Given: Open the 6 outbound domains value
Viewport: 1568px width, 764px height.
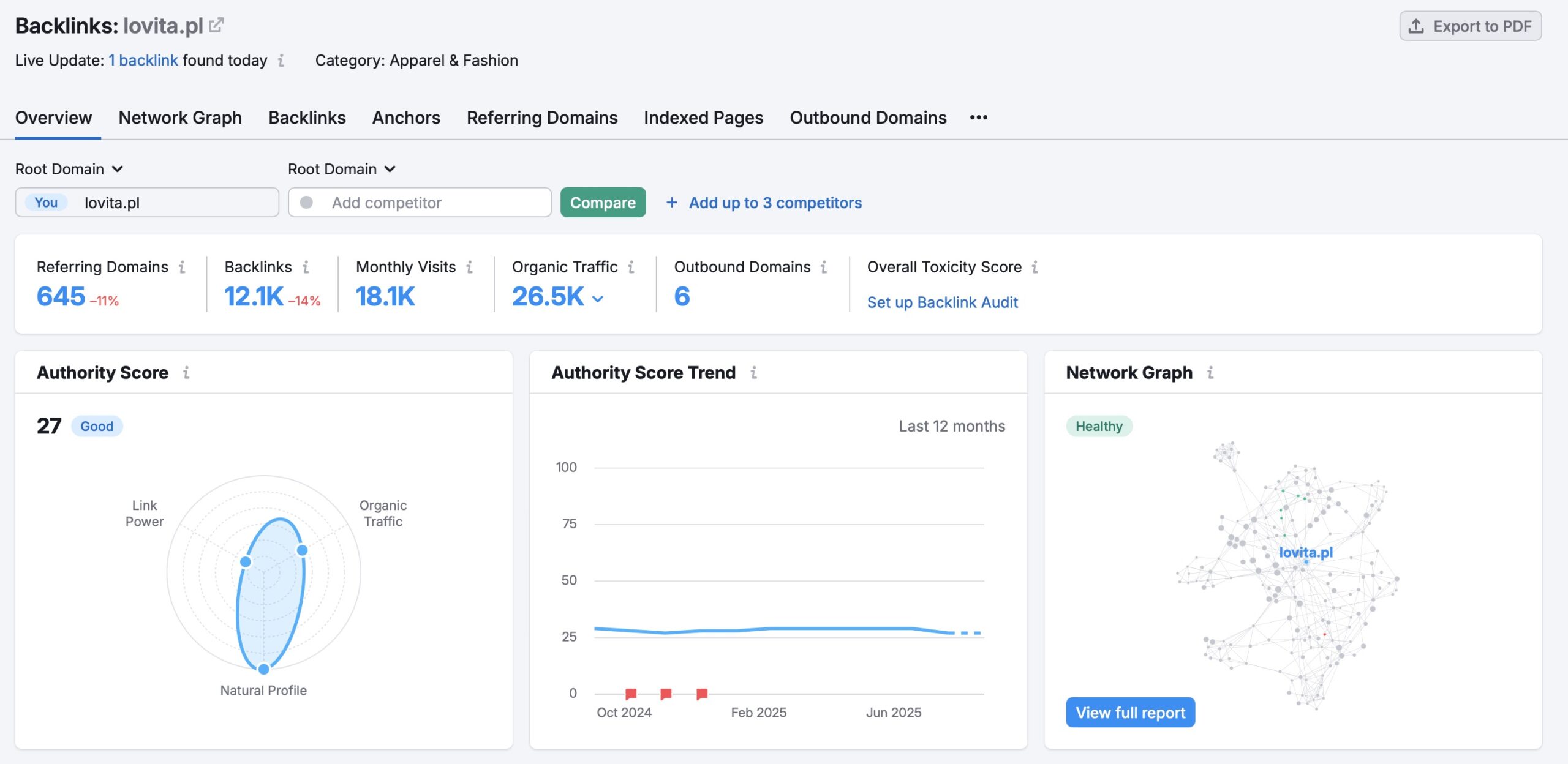Looking at the screenshot, I should [x=682, y=296].
